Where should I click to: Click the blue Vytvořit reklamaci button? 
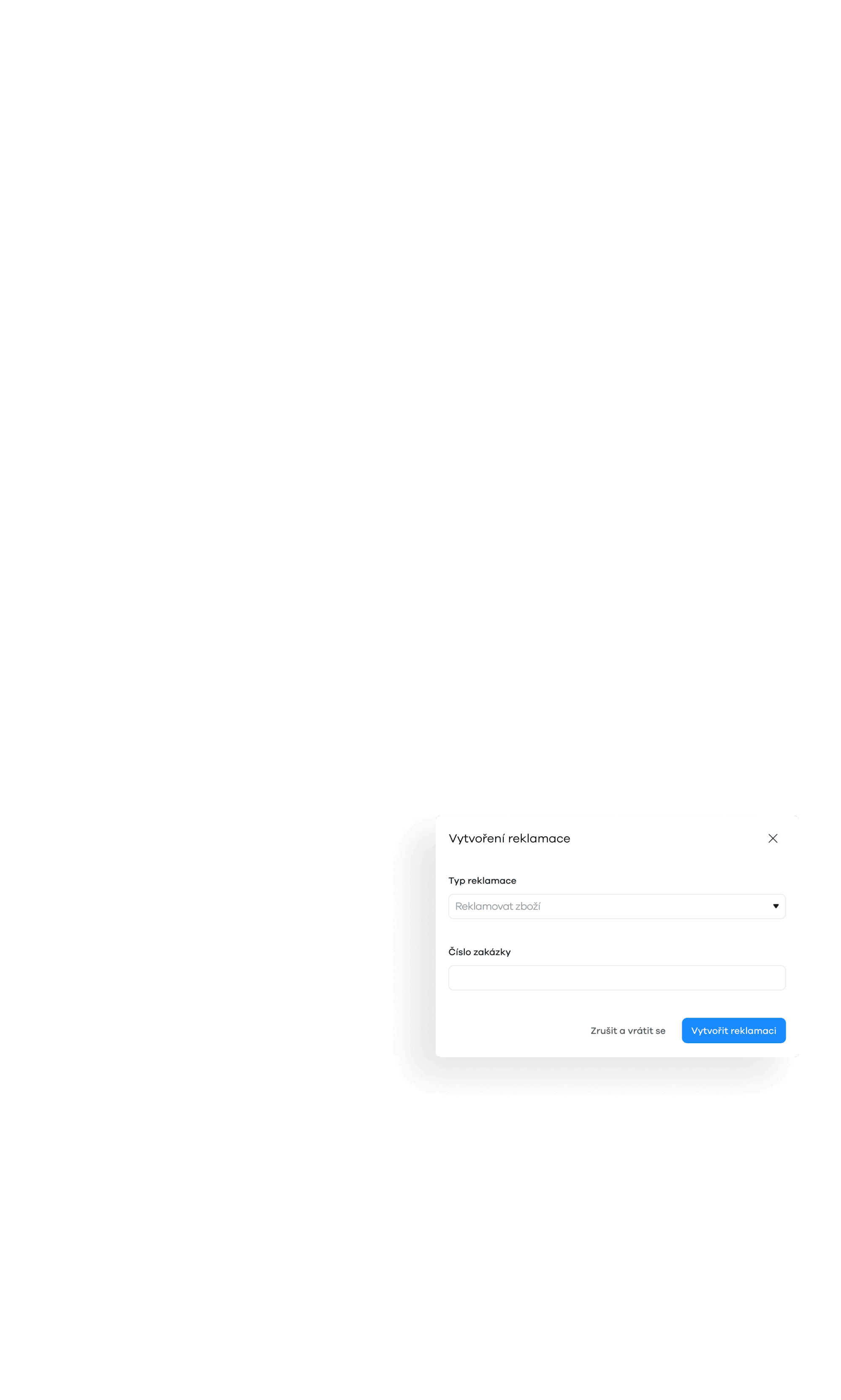click(x=733, y=1030)
